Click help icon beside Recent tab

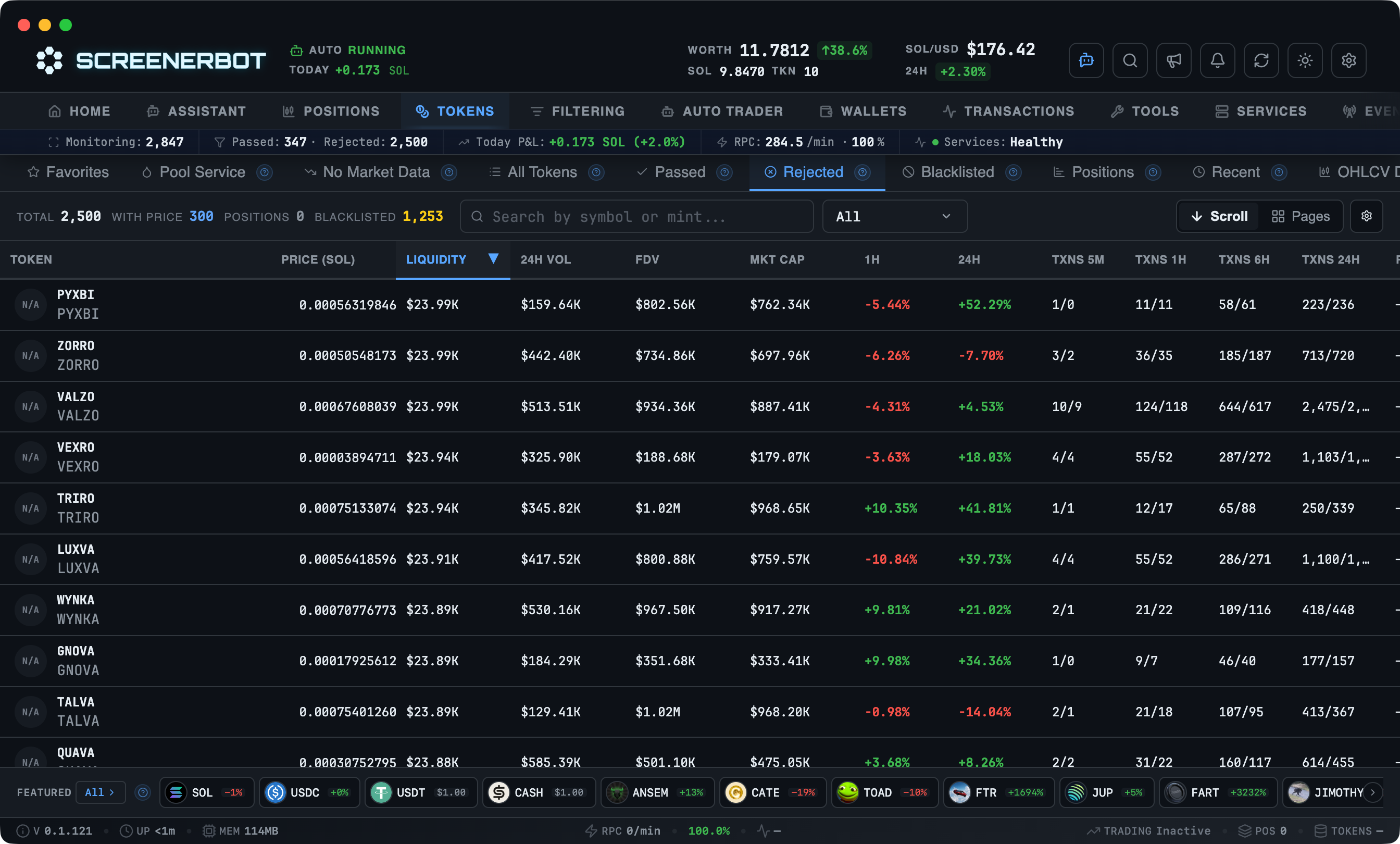1279,172
